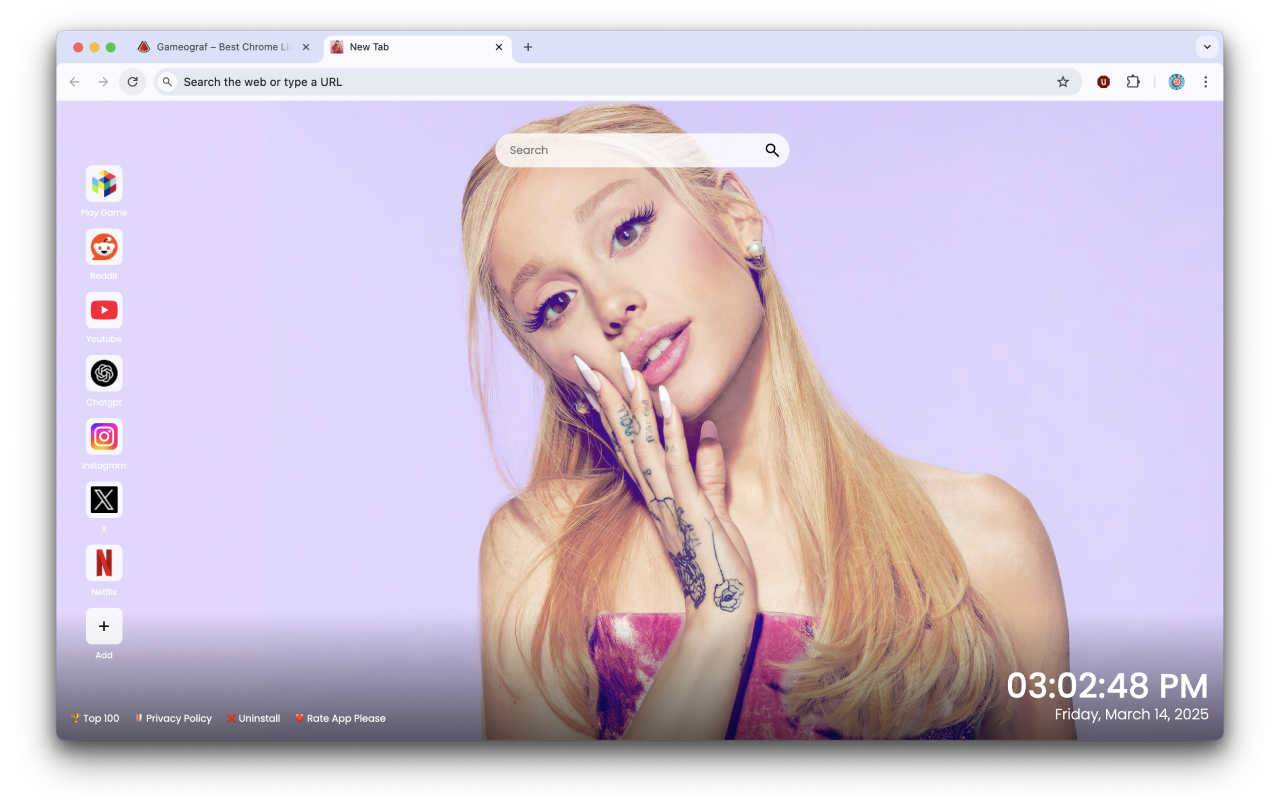Viewport: 1280px width, 800px height.
Task: Launch the Chatgpt shortcut
Action: 104,373
